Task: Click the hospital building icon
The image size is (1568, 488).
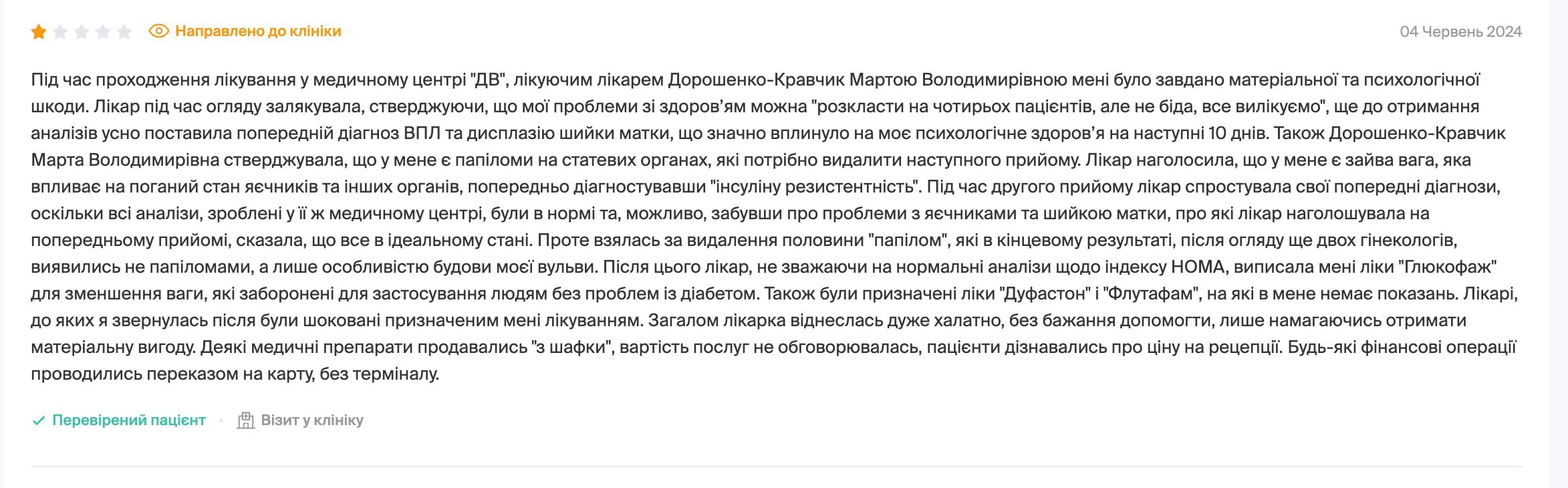Action: pyautogui.click(x=247, y=420)
